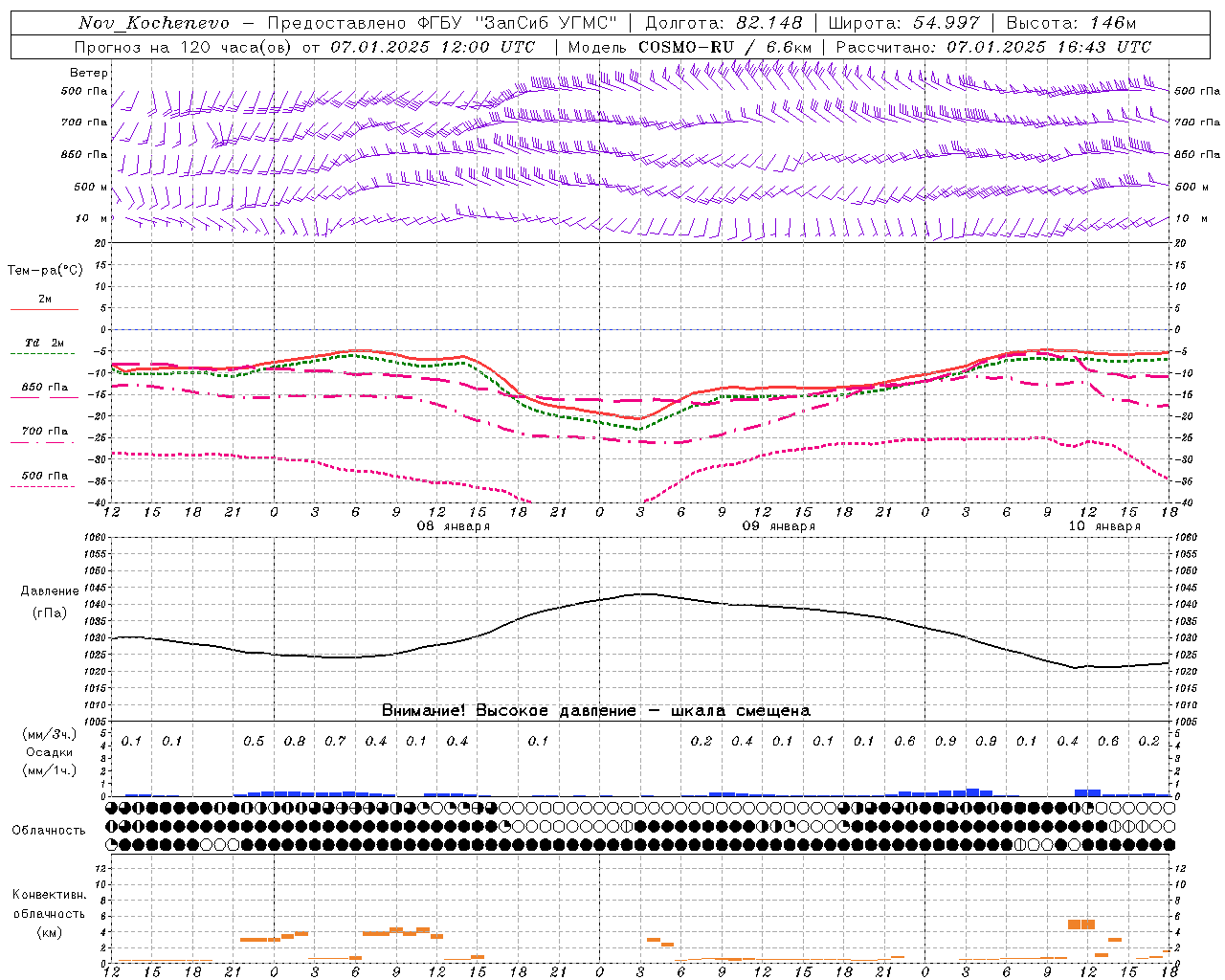
Task: Click the "(км)" unit under convective cloud label
Action: 49,932
